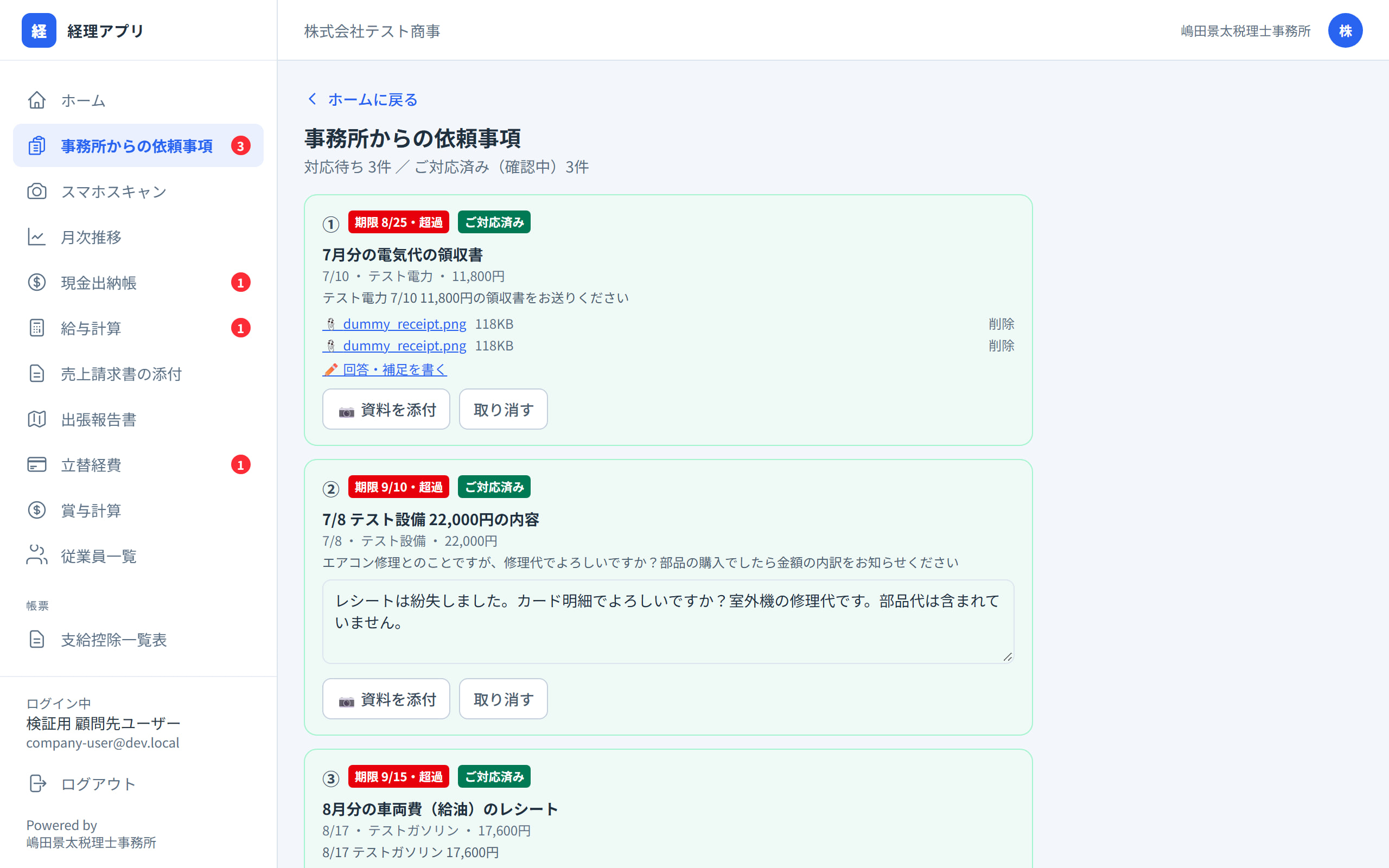Image resolution: width=1389 pixels, height=868 pixels.
Task: Open 支給控除一覧表 under 帳票
Action: pos(138,639)
